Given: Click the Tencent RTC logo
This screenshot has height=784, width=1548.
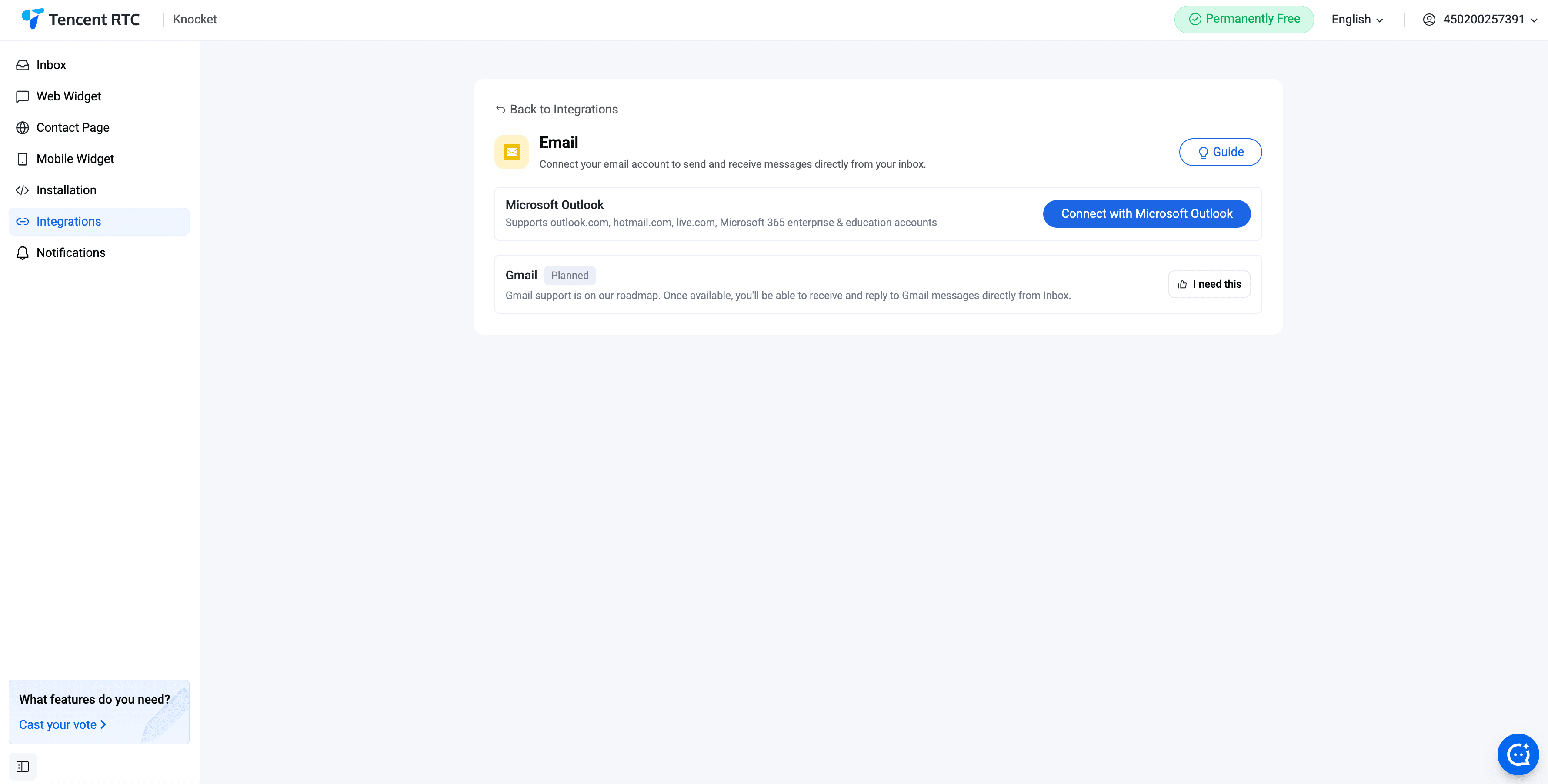Looking at the screenshot, I should click(80, 19).
